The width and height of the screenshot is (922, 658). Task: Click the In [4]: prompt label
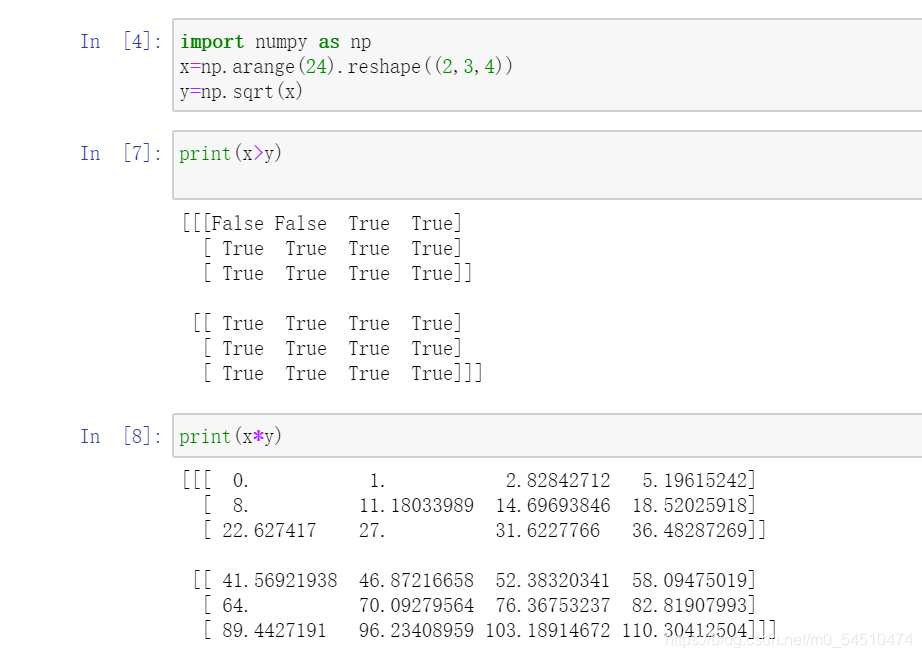tap(121, 42)
